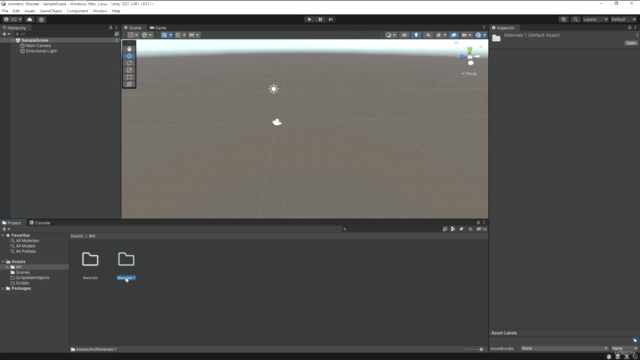Open cloud services icon in top toolbar
640x360 pixels.
point(29,19)
